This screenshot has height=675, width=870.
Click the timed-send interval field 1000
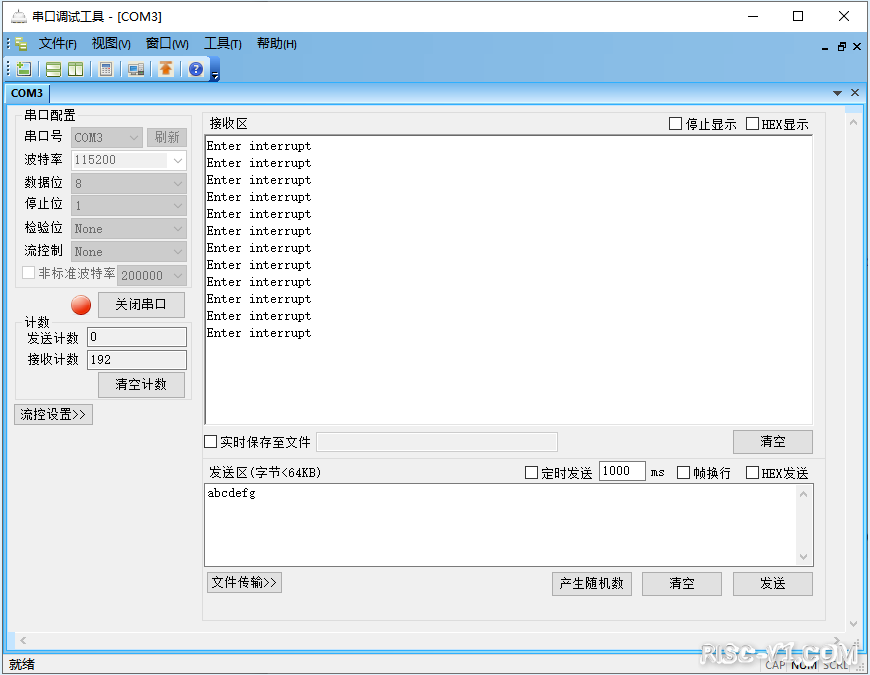(x=622, y=471)
